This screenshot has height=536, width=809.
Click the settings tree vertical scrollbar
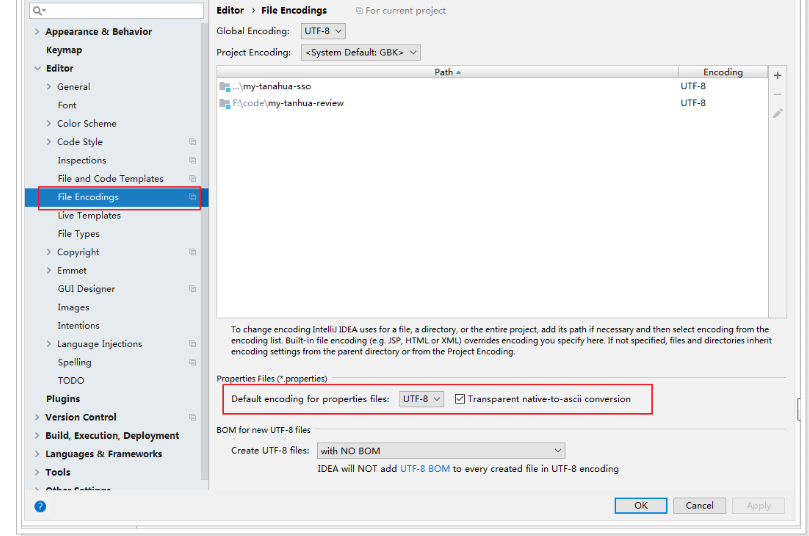click(x=205, y=253)
